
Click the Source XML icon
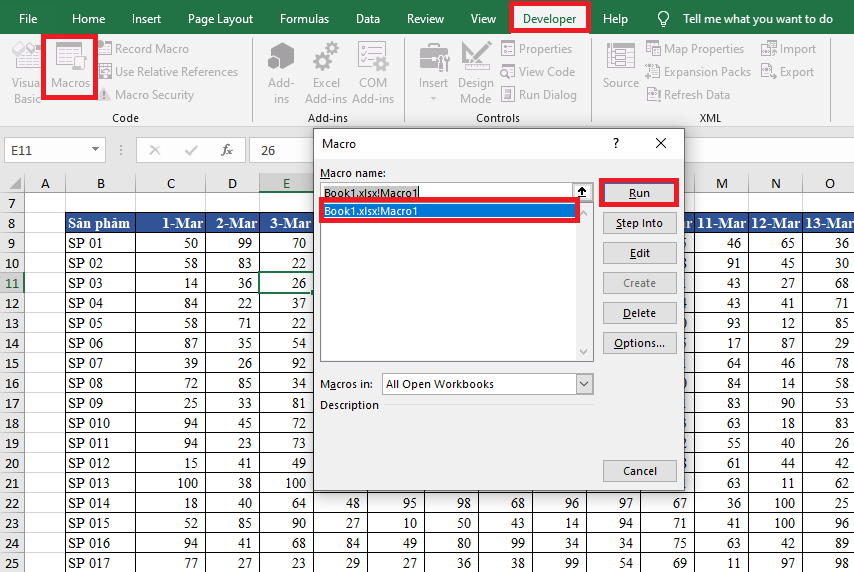[x=621, y=68]
